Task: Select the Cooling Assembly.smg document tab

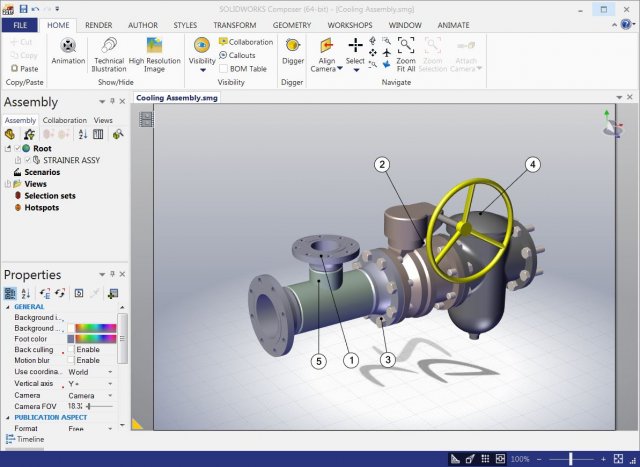Action: tap(176, 98)
